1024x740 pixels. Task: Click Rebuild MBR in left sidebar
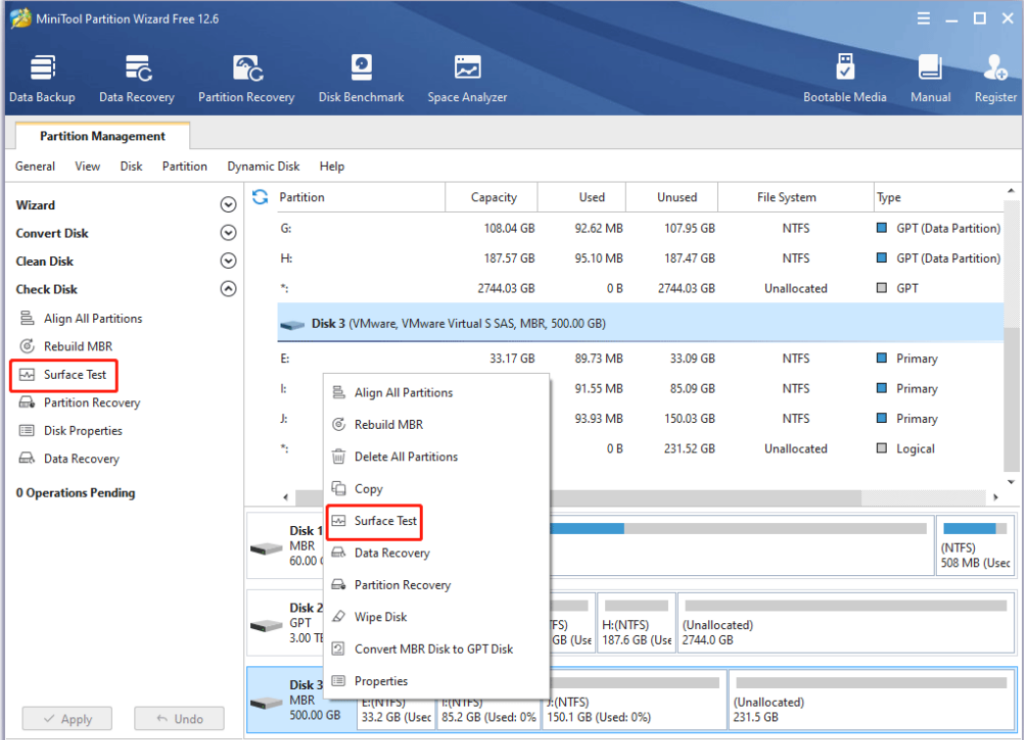click(x=77, y=346)
